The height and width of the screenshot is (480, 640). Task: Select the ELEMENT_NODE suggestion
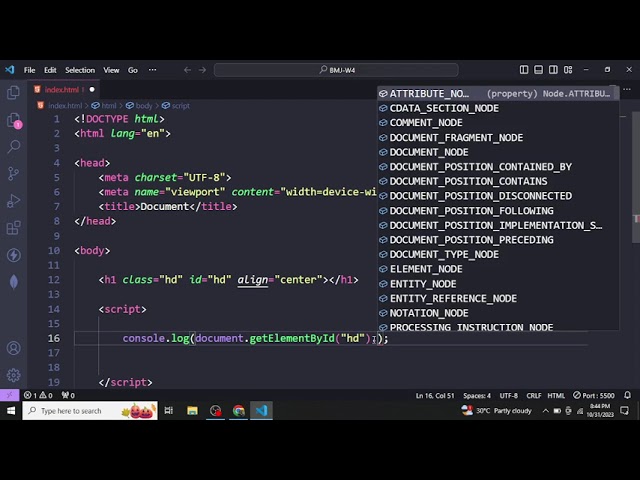[498, 269]
